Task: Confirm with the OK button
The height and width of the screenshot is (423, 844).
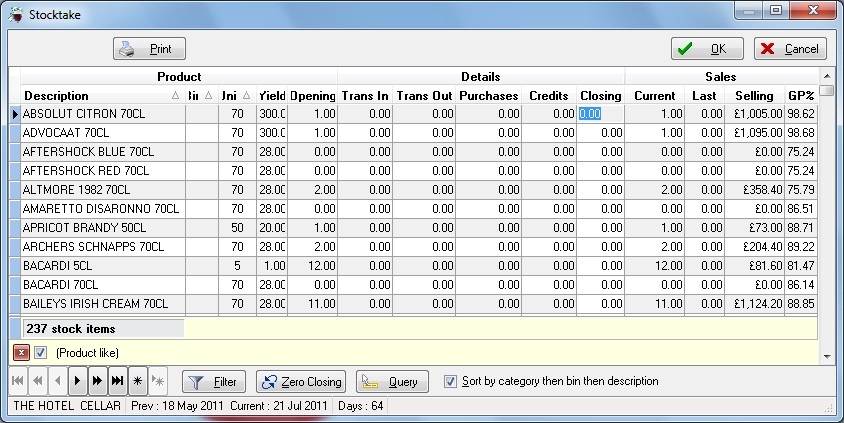Action: point(707,49)
